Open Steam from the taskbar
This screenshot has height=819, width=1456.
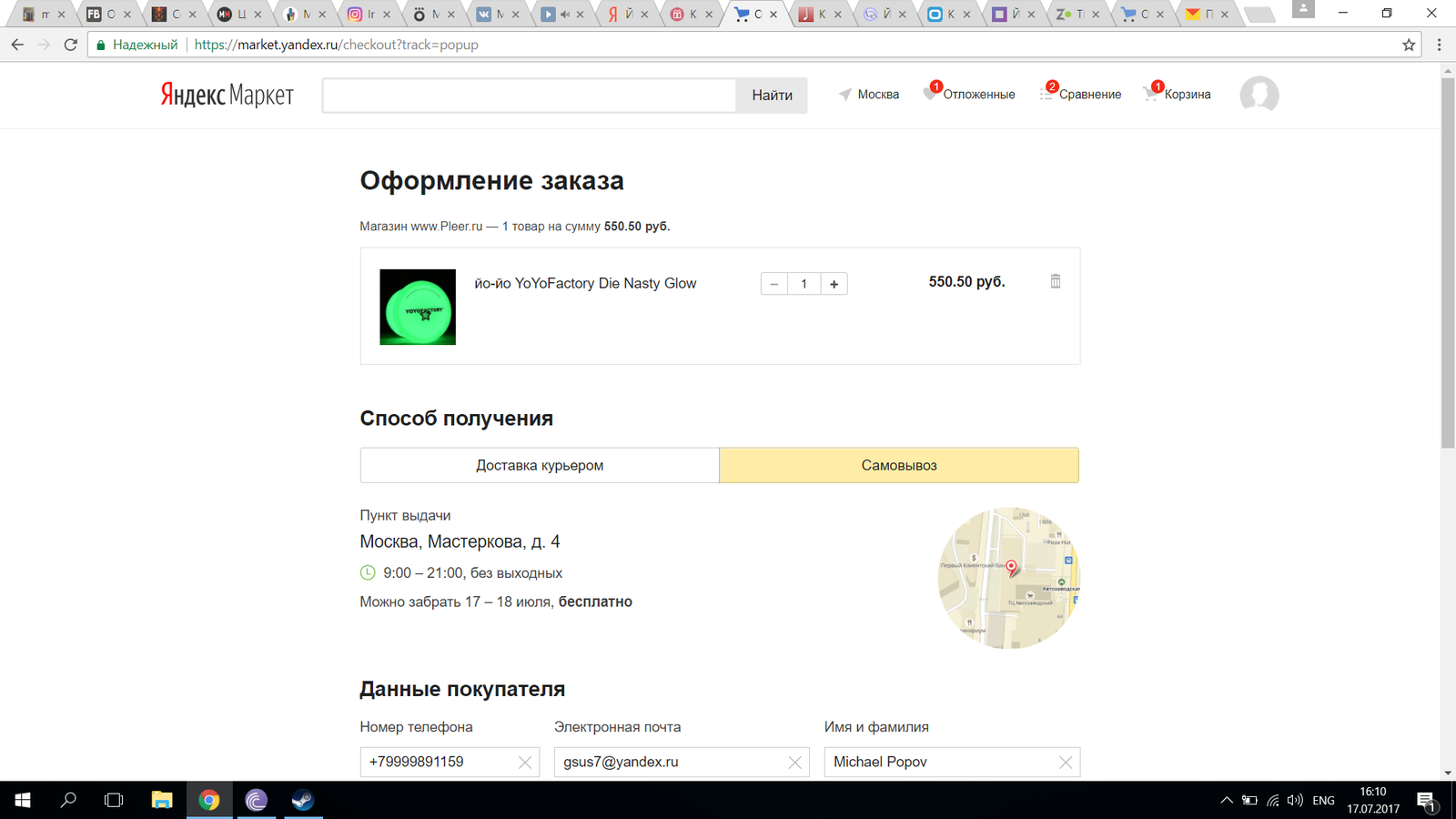click(302, 800)
